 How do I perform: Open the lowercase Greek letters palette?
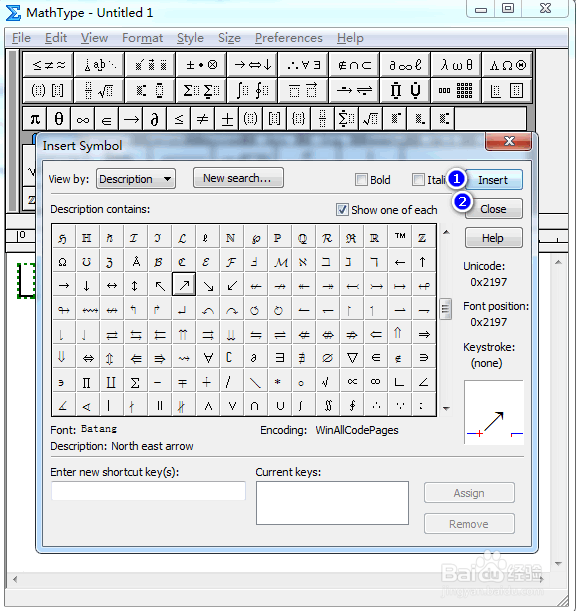pos(456,64)
